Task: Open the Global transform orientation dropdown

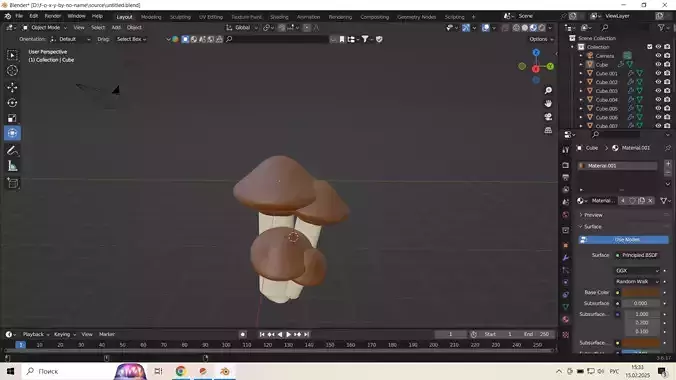Action: point(242,28)
